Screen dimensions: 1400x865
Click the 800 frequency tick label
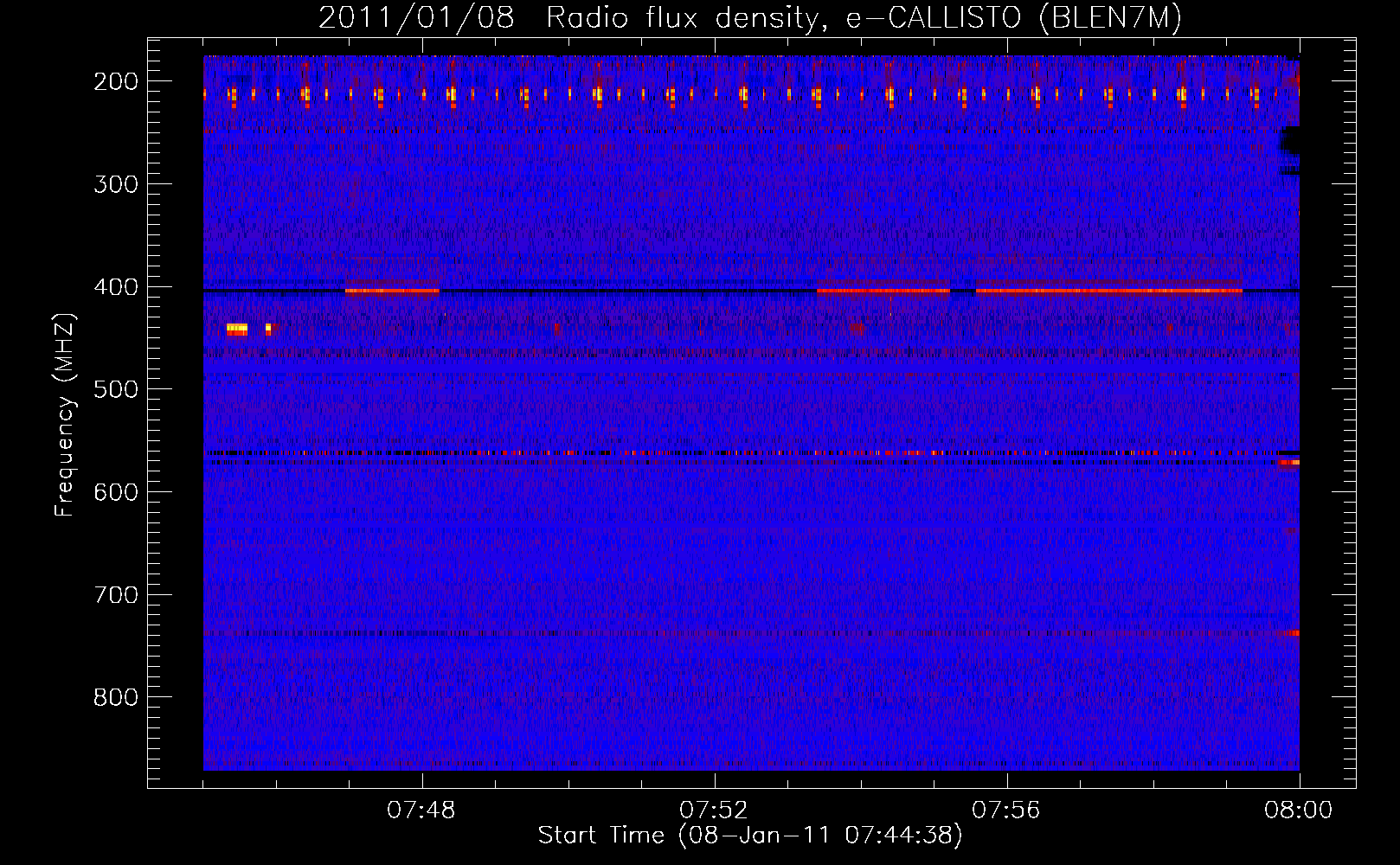[x=116, y=697]
